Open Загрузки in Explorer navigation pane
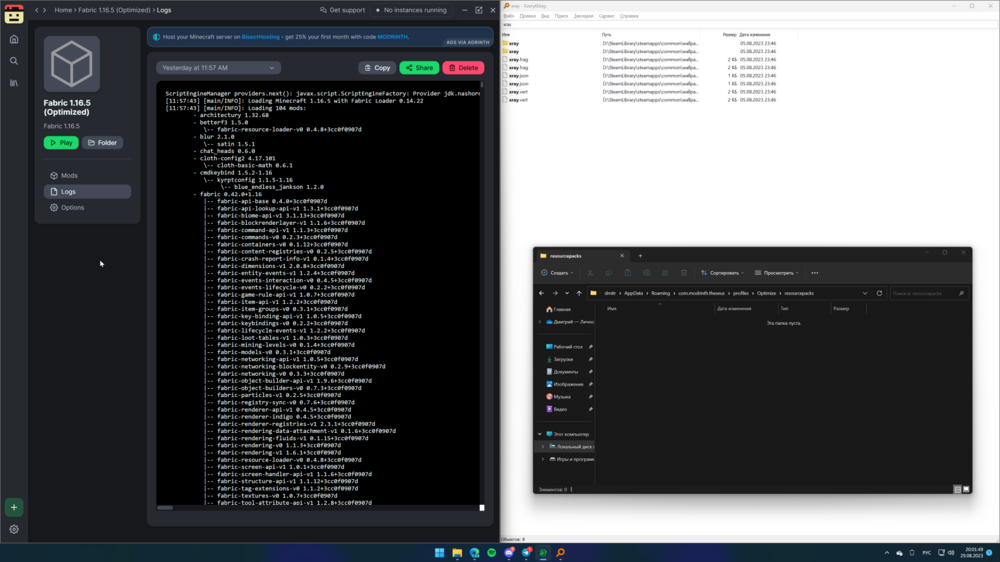The width and height of the screenshot is (1000, 562). [563, 359]
